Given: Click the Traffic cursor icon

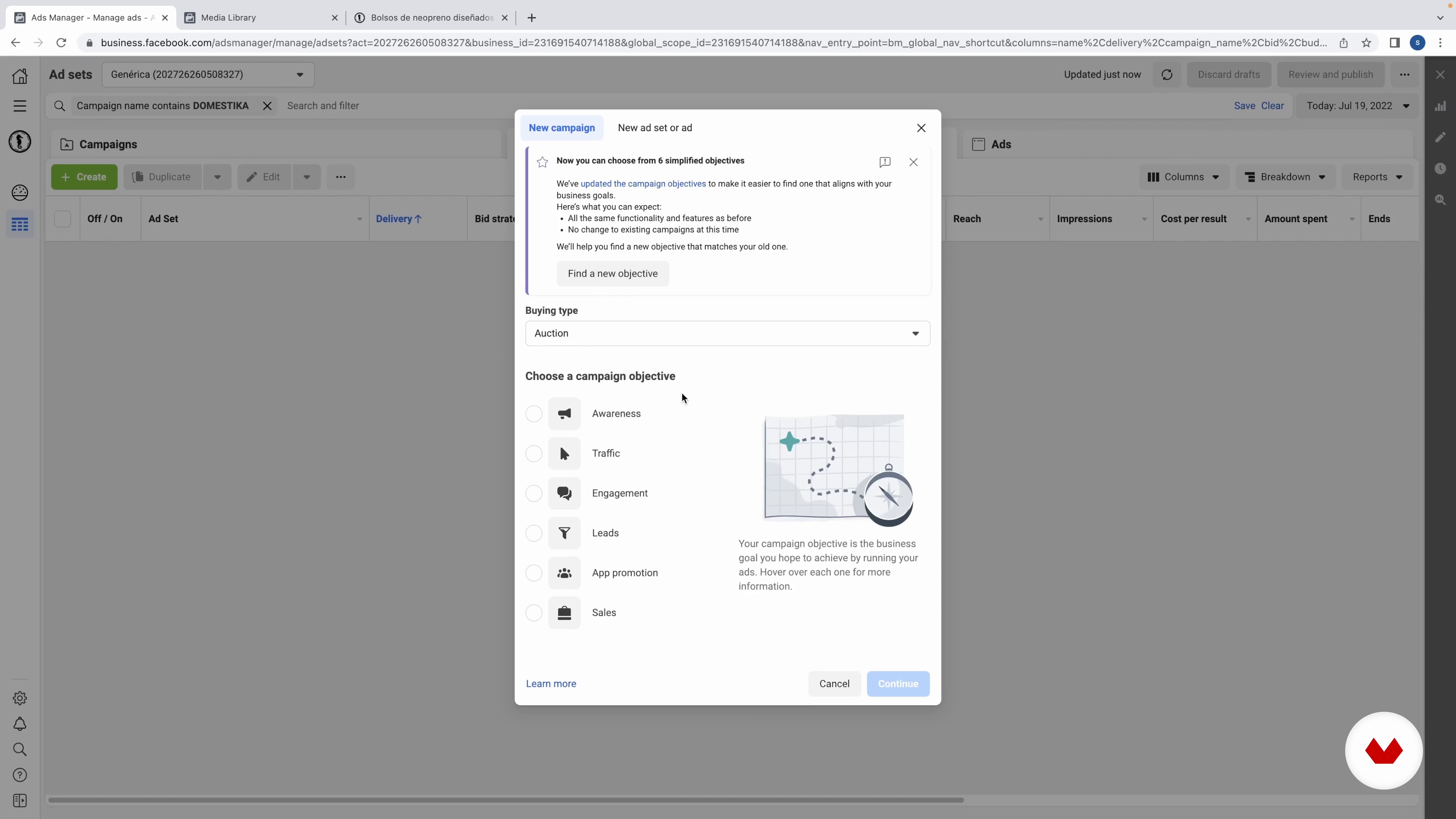Looking at the screenshot, I should 564,453.
